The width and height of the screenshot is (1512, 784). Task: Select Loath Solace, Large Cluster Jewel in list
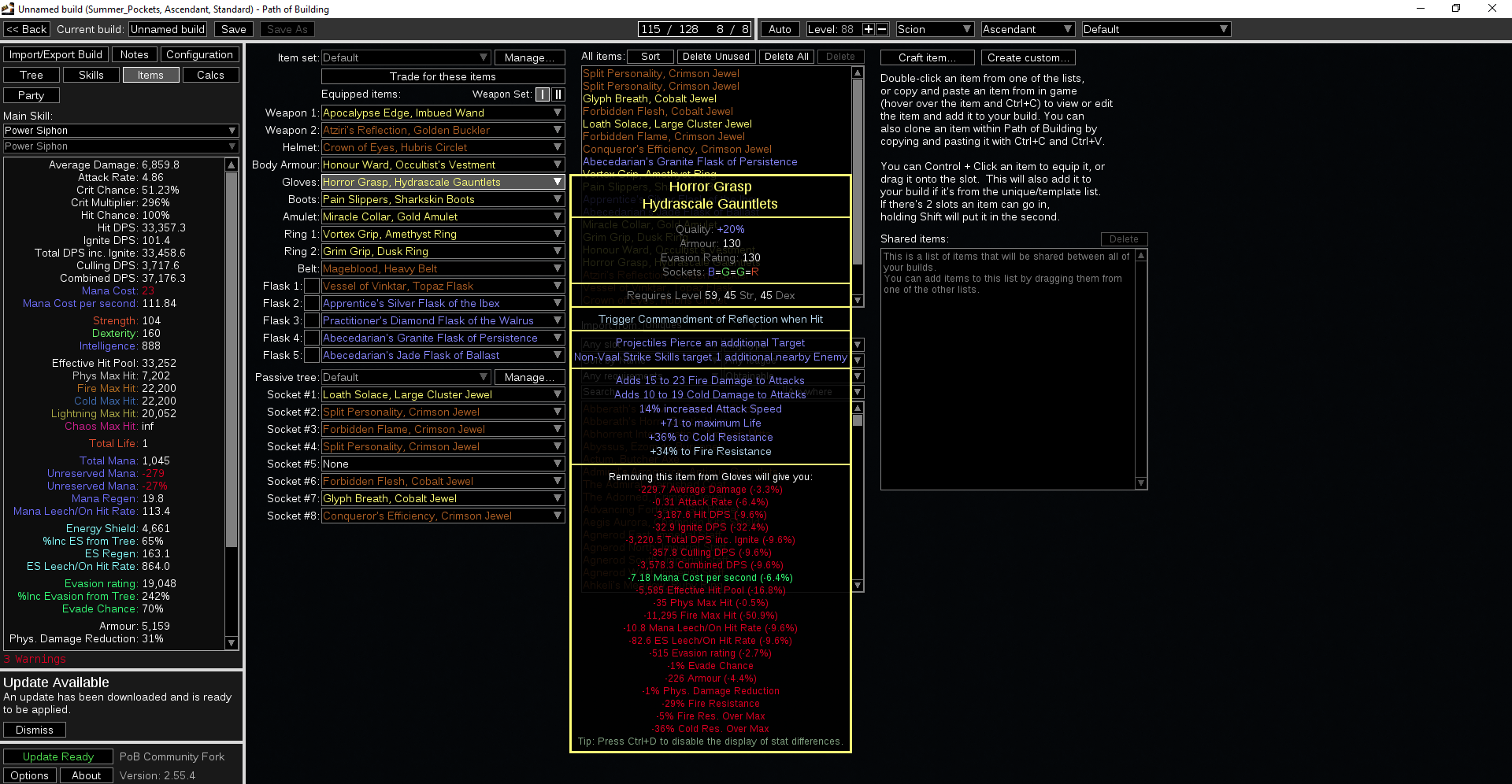[667, 124]
